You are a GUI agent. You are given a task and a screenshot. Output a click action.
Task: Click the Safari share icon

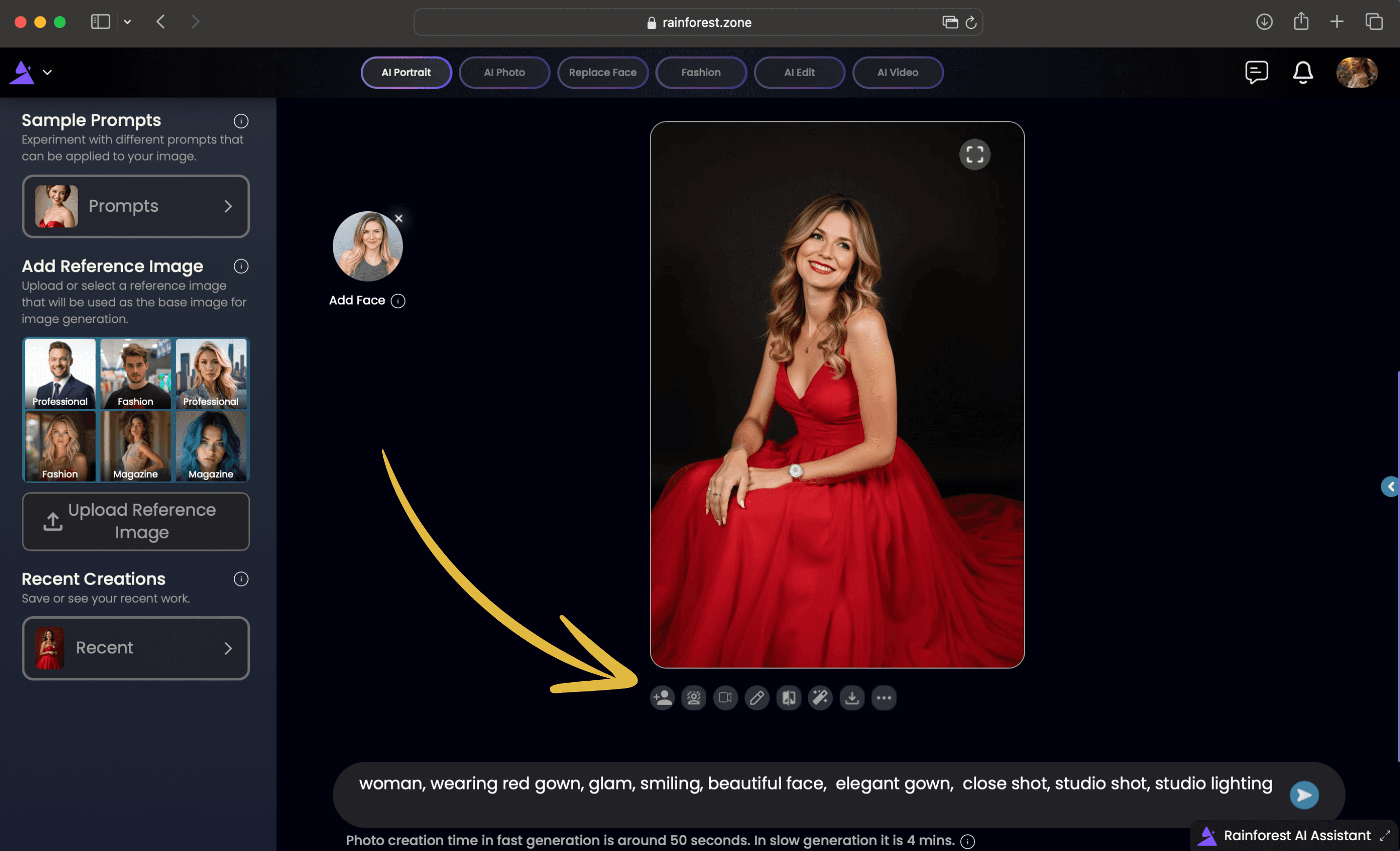(1301, 21)
